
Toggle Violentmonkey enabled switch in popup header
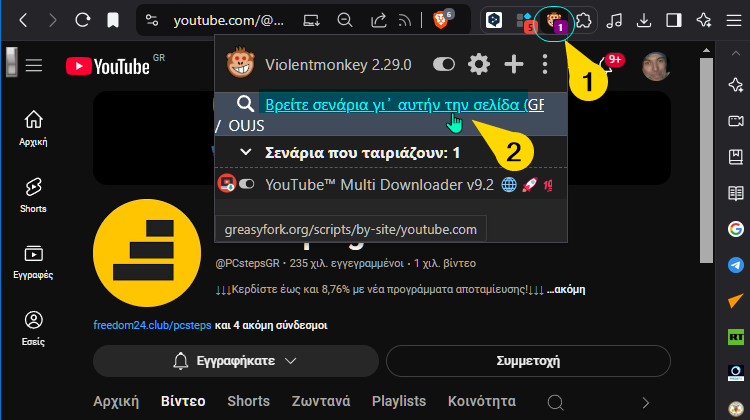[x=444, y=64]
